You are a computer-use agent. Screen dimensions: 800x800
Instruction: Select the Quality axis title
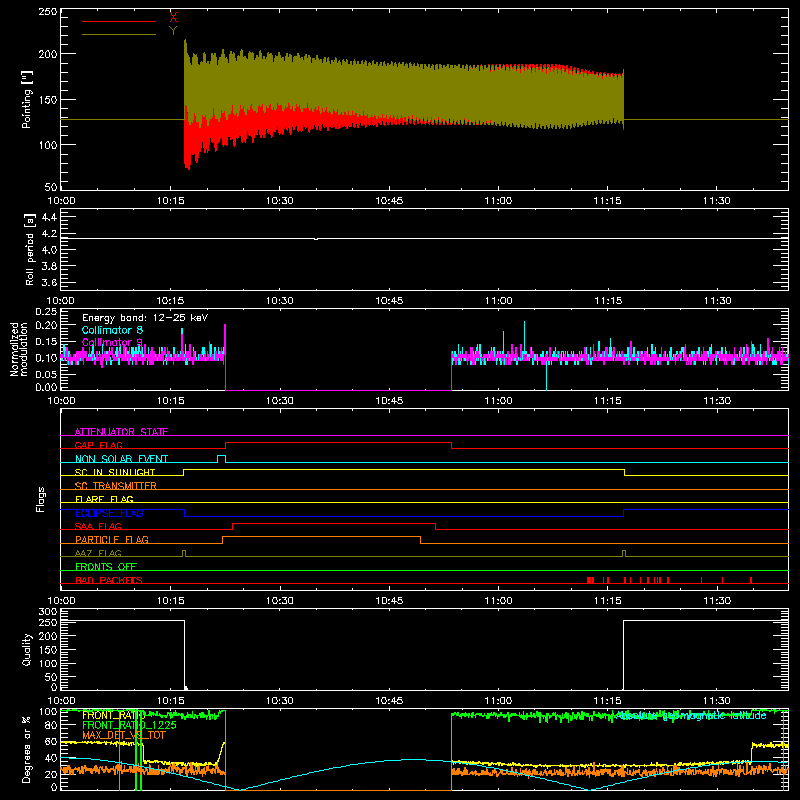[27, 649]
